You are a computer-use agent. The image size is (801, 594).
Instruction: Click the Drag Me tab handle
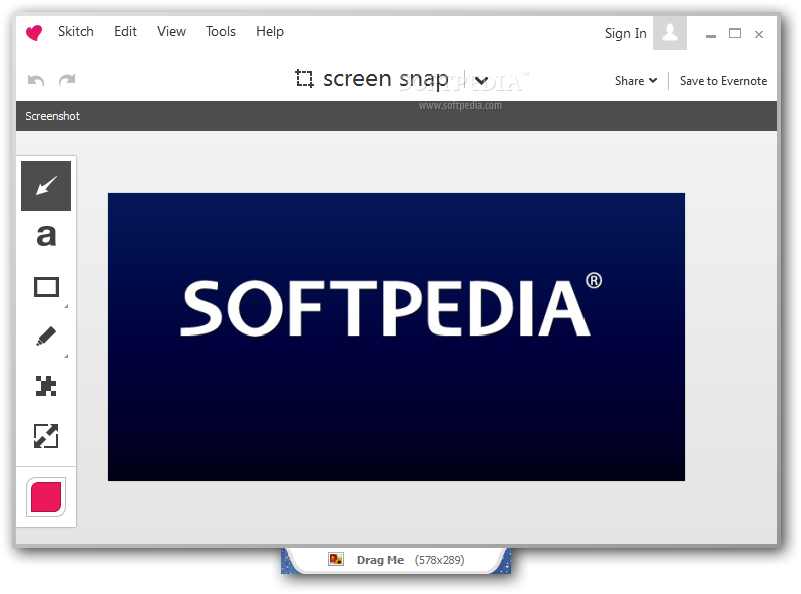(396, 560)
